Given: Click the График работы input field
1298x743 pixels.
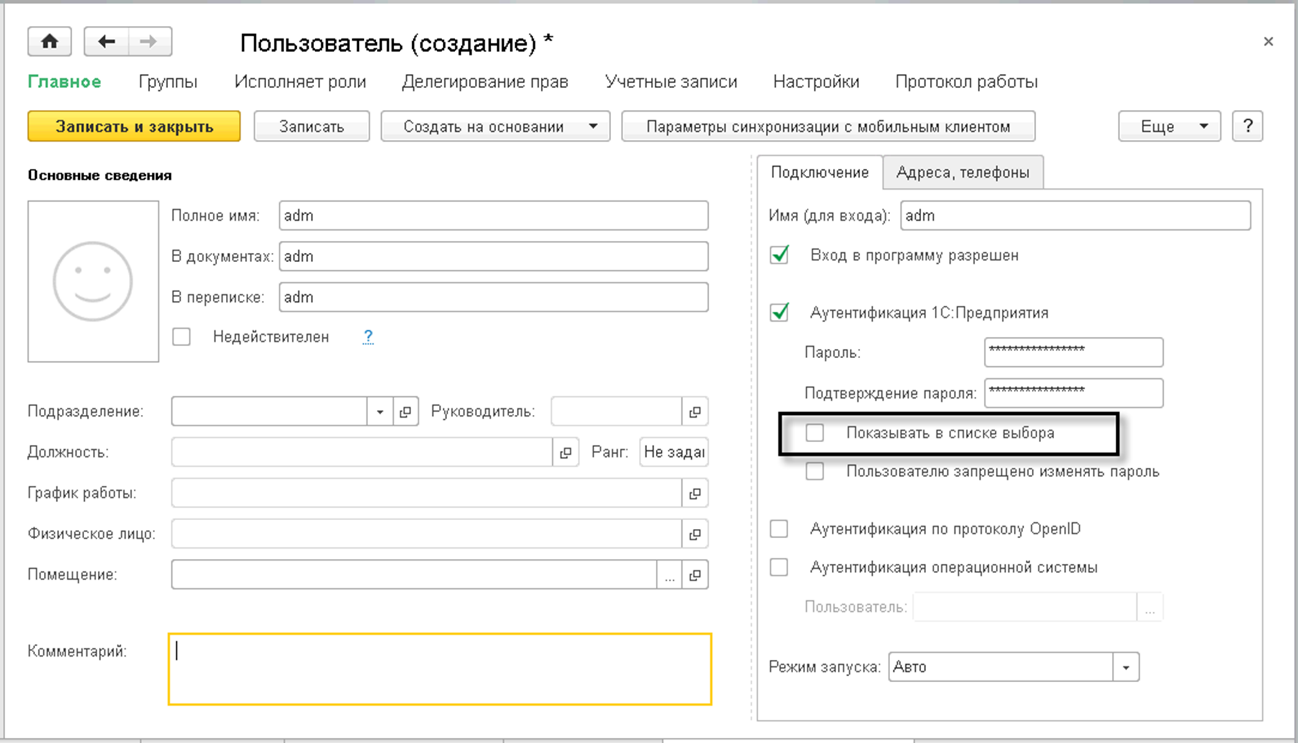Looking at the screenshot, I should 427,493.
